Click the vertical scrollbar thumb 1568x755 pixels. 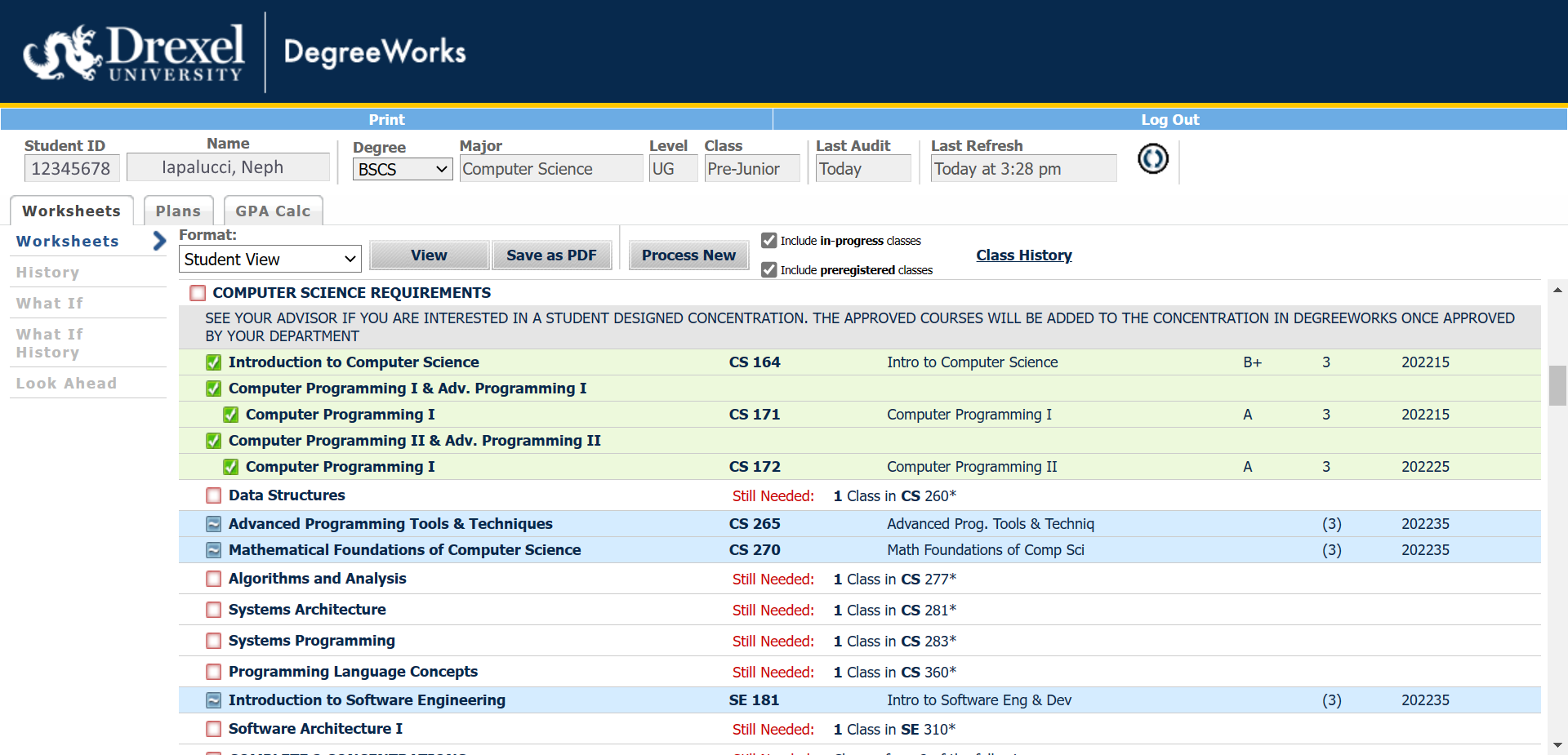pos(1557,385)
